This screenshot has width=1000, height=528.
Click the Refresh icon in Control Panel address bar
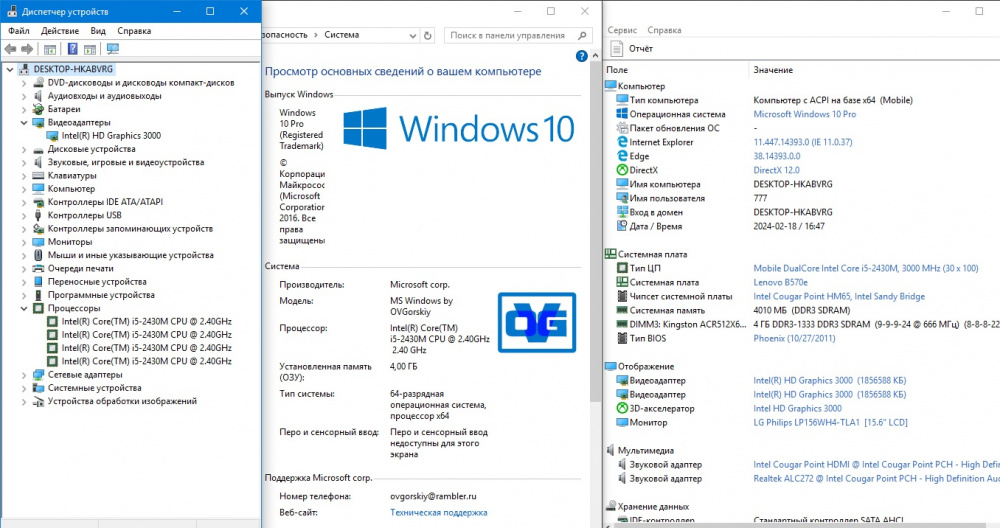(x=428, y=36)
